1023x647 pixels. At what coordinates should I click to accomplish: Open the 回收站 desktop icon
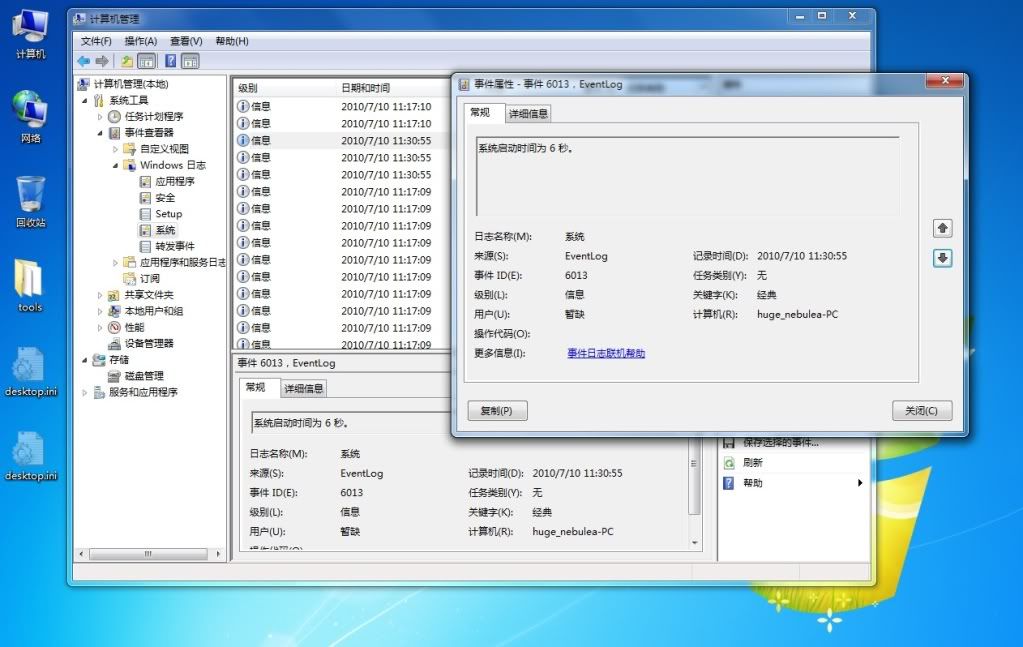tap(30, 200)
